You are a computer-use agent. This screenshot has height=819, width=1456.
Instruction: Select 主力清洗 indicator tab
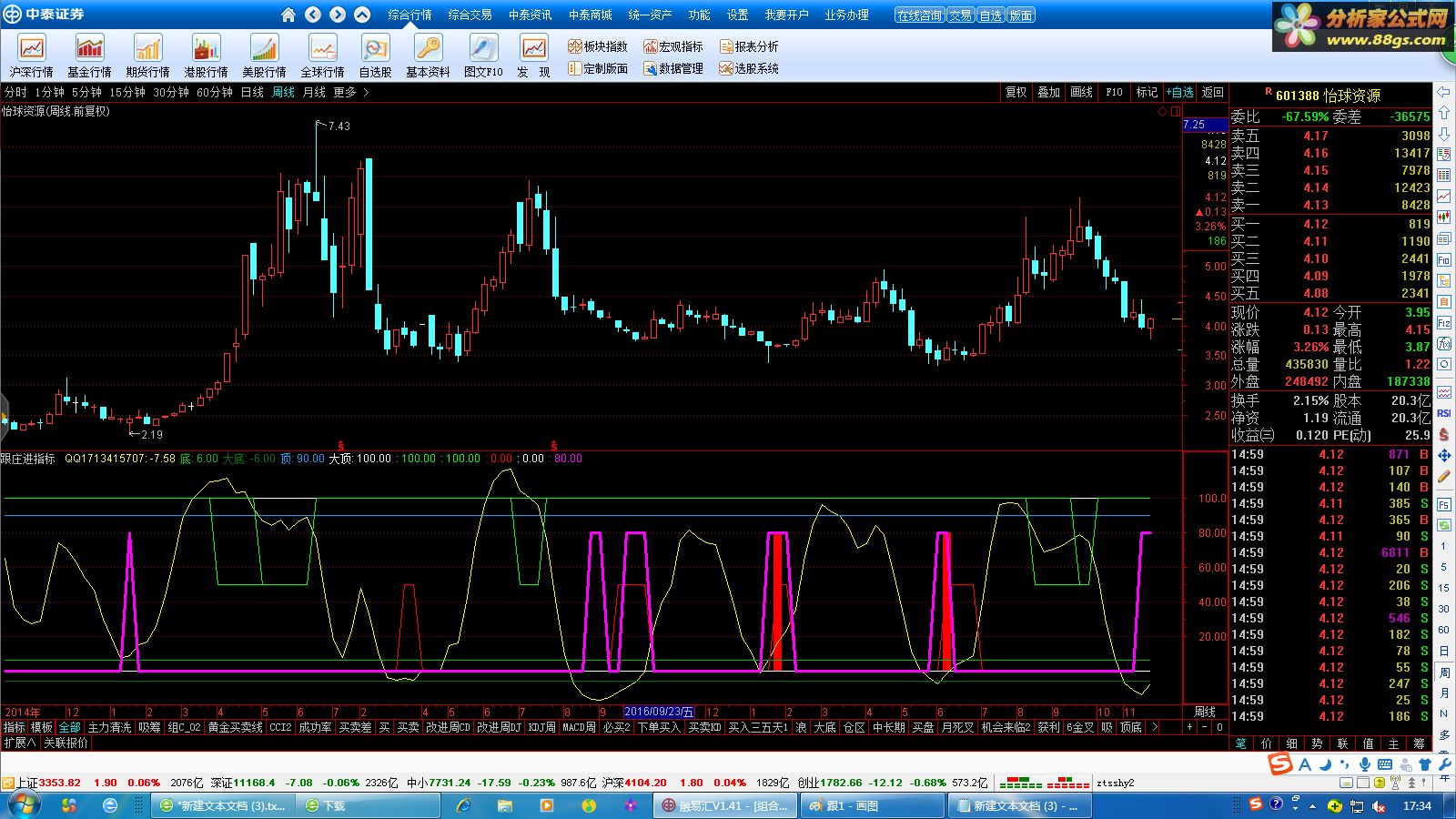coord(109,727)
